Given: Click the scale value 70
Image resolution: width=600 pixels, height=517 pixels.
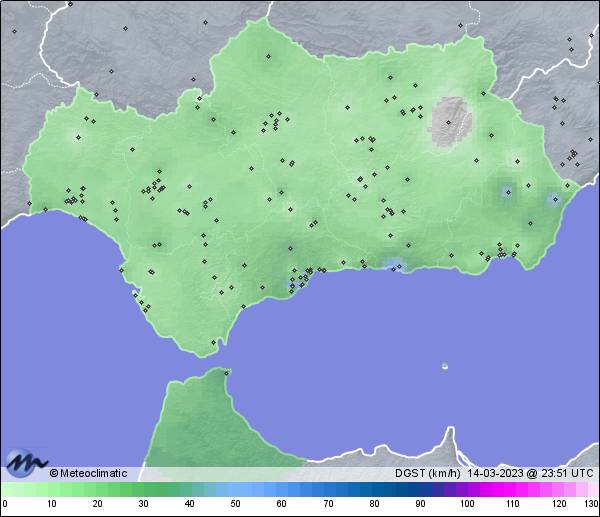Looking at the screenshot, I should pos(328,503).
